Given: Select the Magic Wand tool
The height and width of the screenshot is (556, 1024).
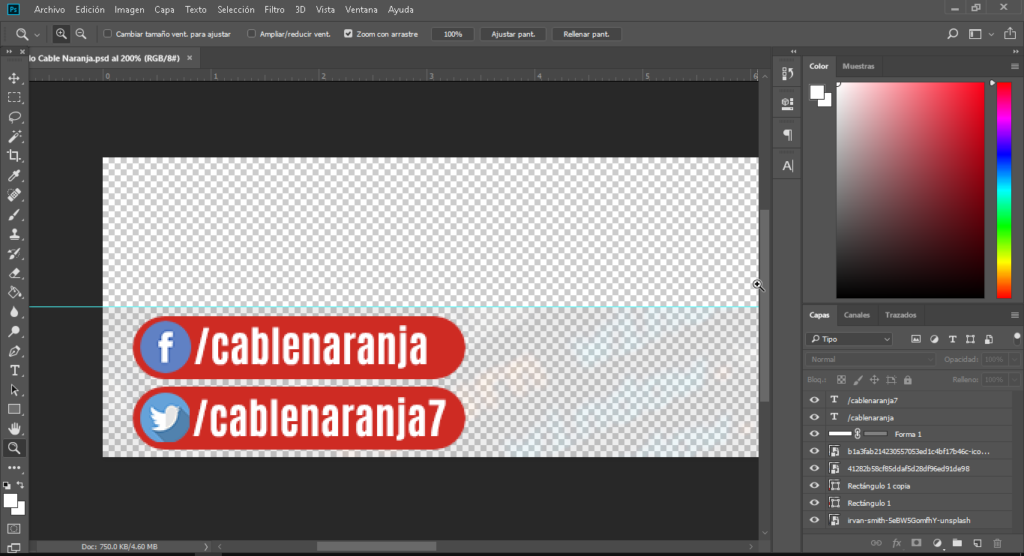Looking at the screenshot, I should 14,137.
